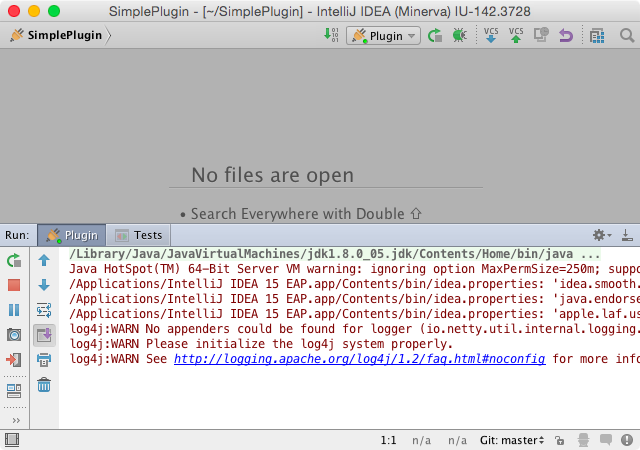
Task: Stop the running process with red square
Action: [14, 285]
